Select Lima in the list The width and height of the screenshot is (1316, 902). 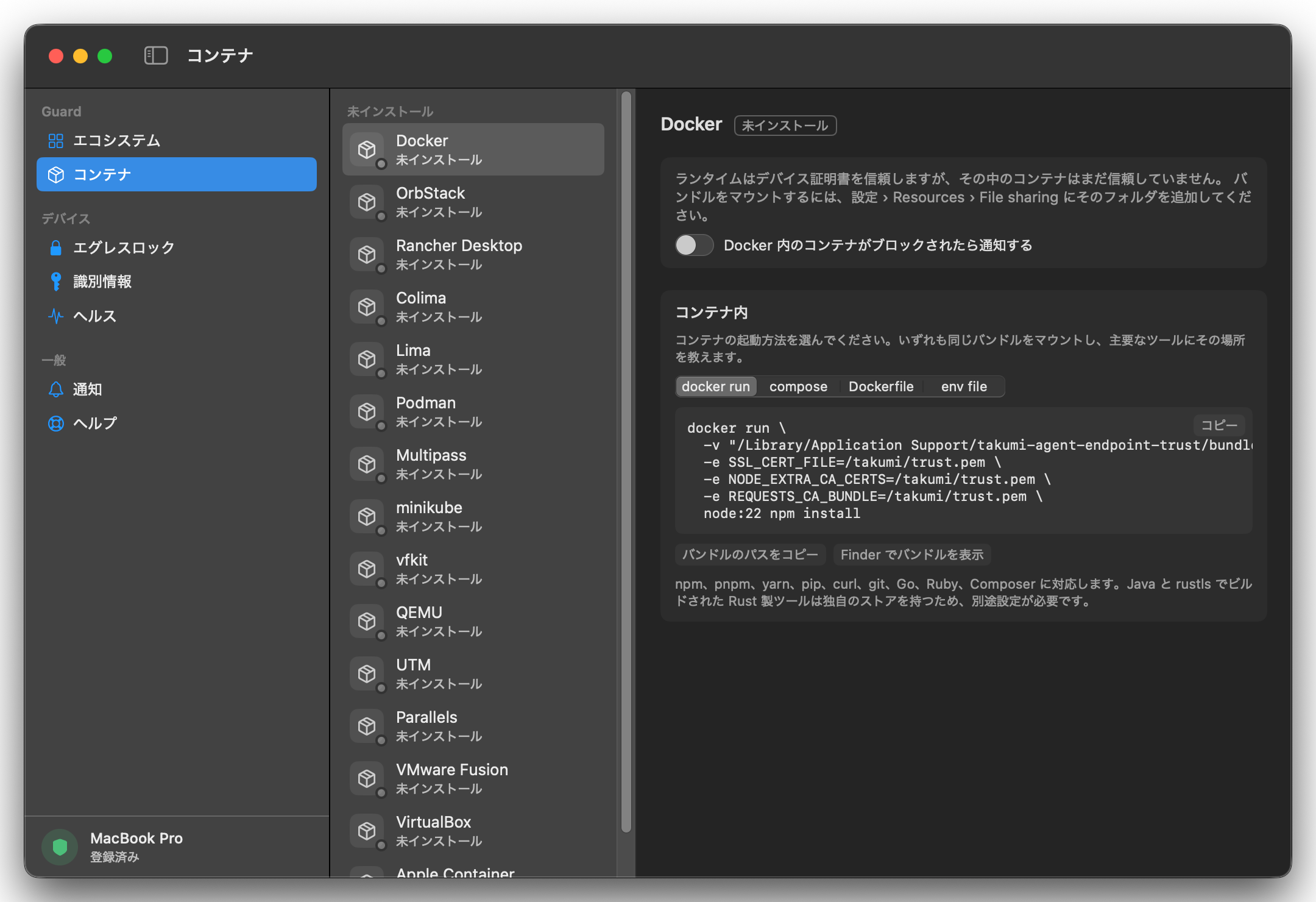coord(473,359)
